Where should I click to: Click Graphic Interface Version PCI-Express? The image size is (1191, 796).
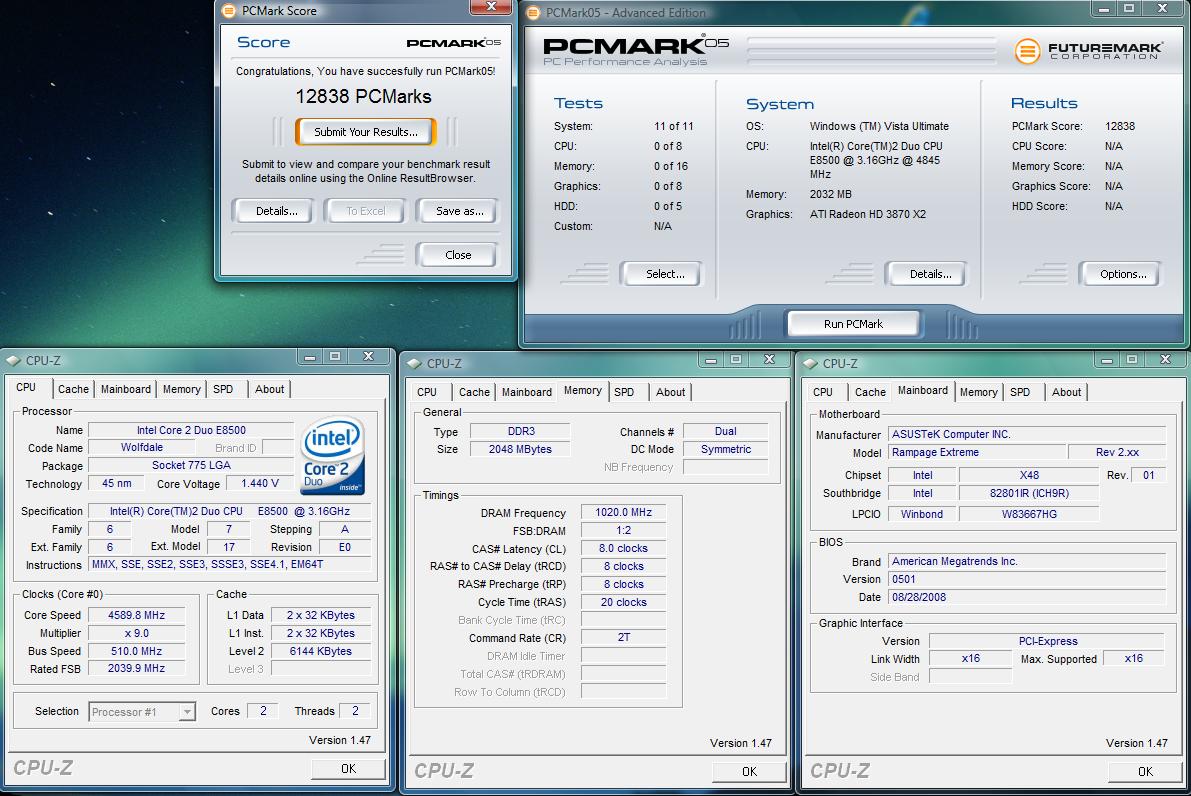coord(1047,641)
